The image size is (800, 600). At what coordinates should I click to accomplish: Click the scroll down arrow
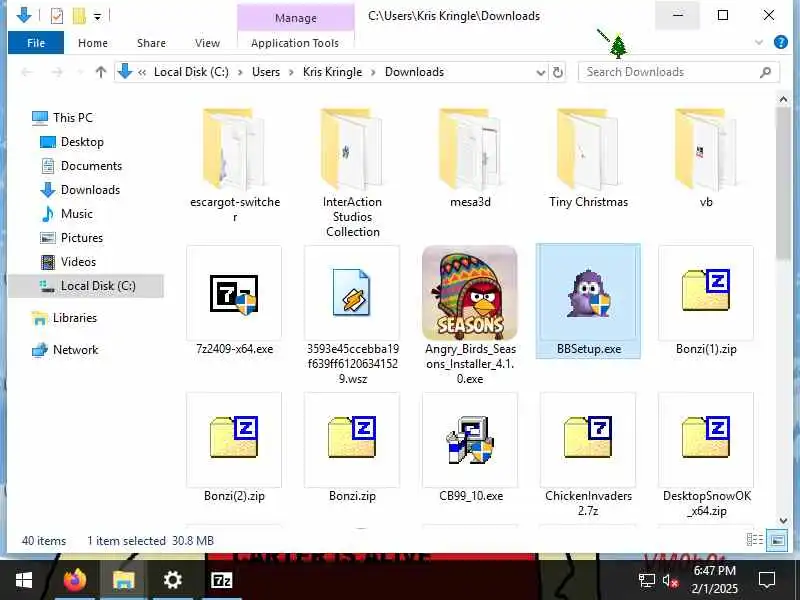pyautogui.click(x=783, y=520)
